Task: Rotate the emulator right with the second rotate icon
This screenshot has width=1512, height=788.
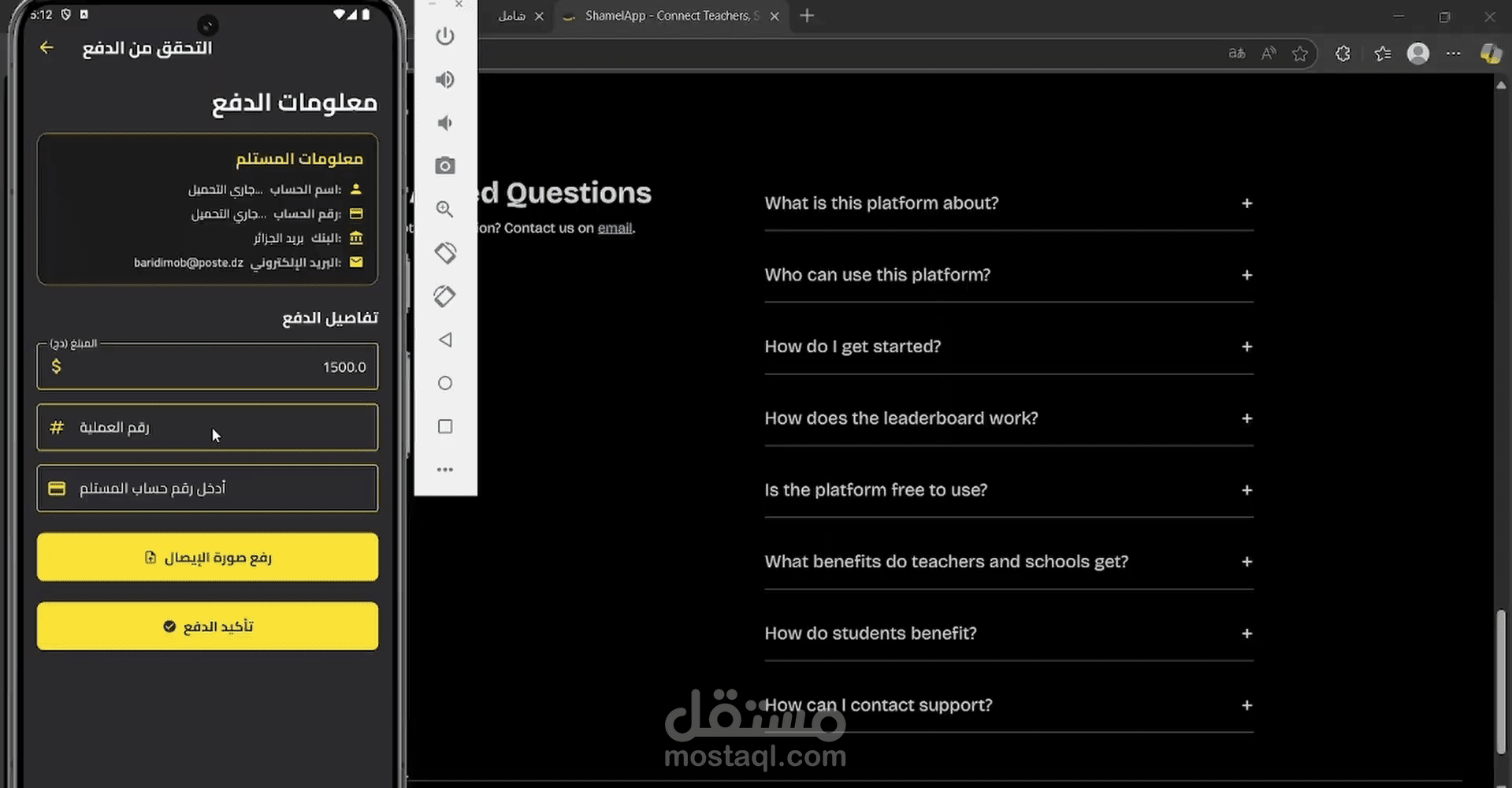Action: click(x=445, y=296)
